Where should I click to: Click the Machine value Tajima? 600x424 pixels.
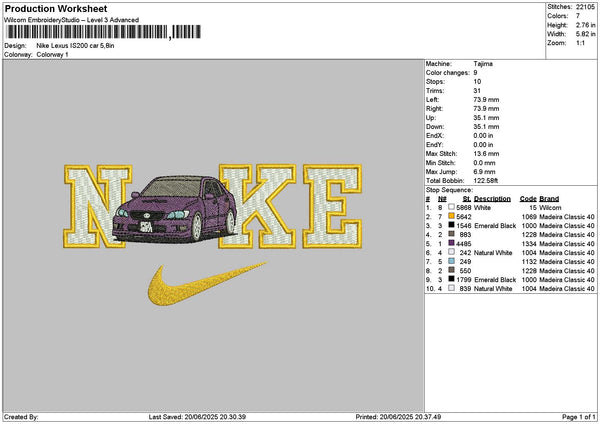pyautogui.click(x=483, y=64)
